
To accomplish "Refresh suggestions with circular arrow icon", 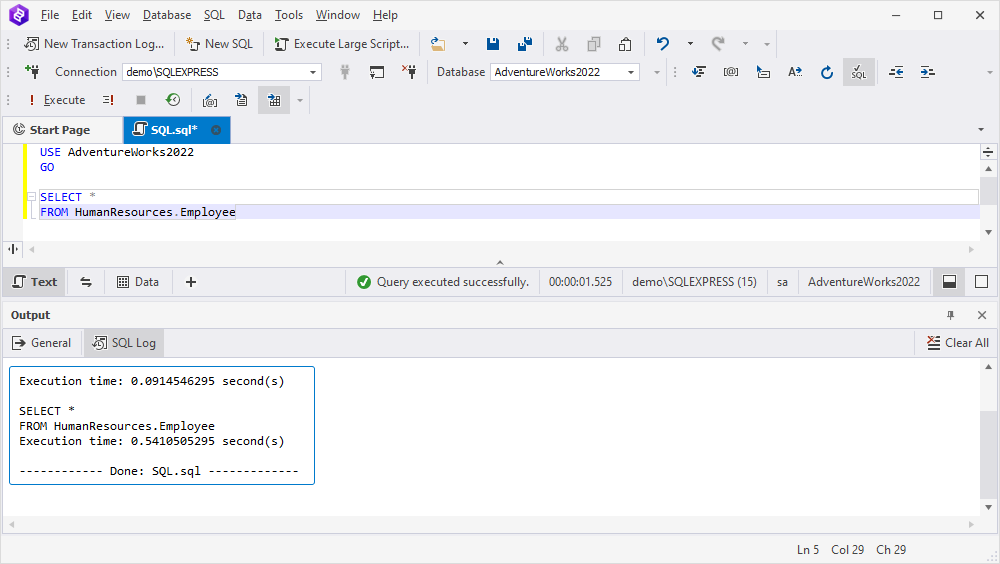I will [x=827, y=72].
